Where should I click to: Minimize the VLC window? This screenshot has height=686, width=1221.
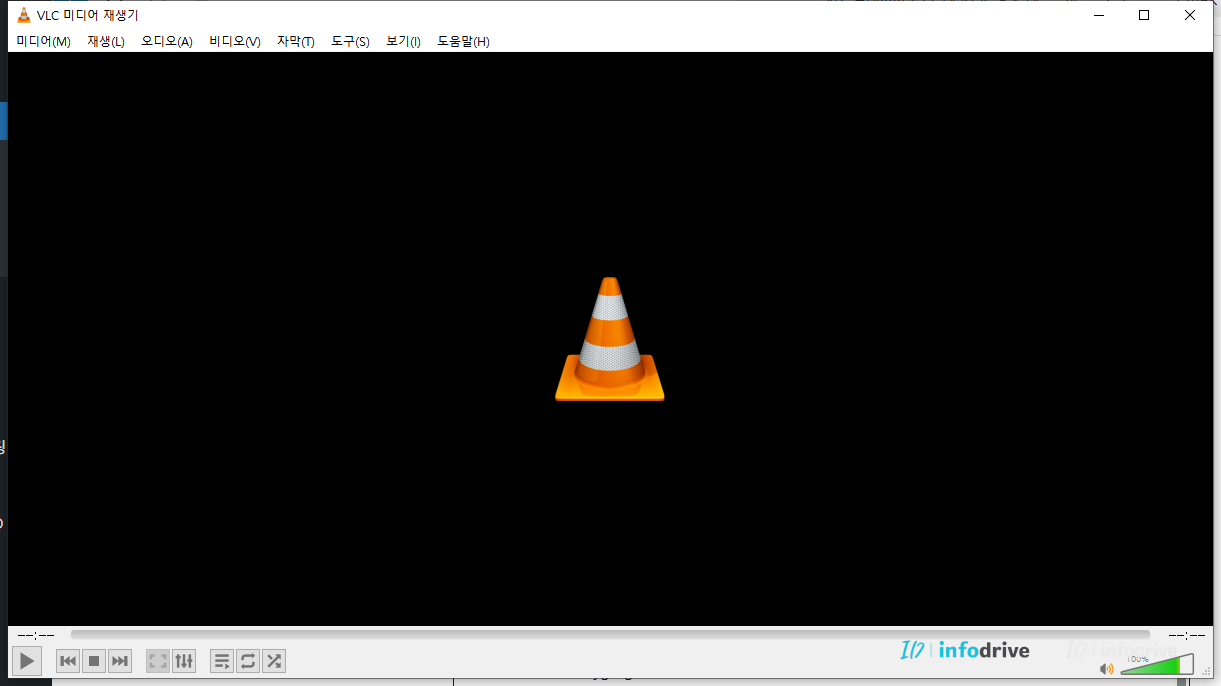point(1098,15)
